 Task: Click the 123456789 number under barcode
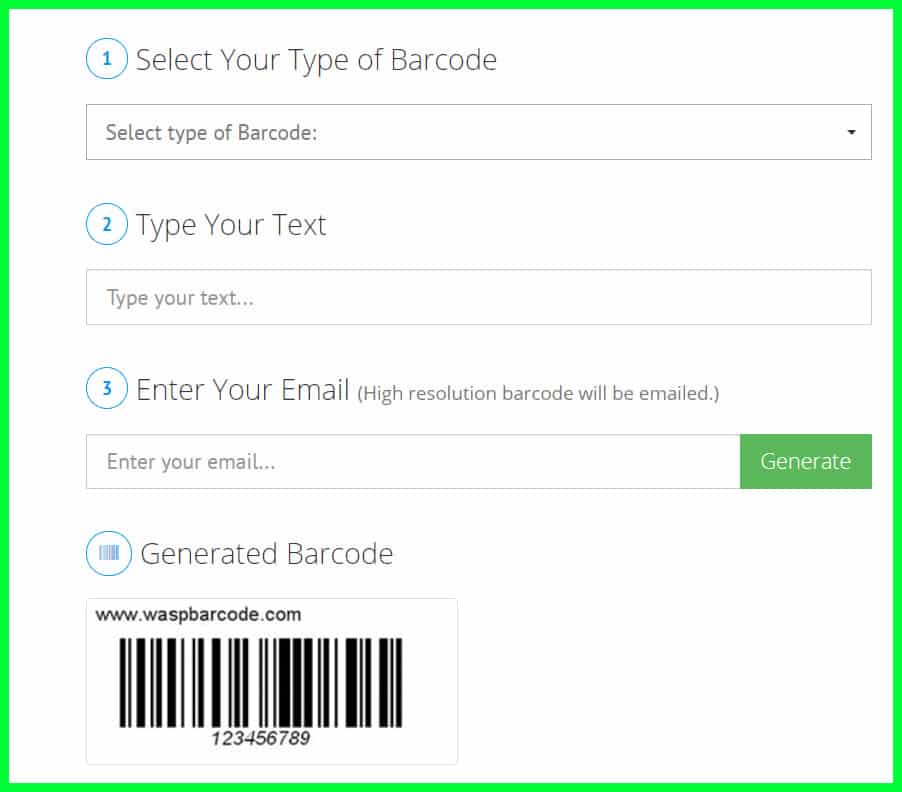(x=261, y=738)
